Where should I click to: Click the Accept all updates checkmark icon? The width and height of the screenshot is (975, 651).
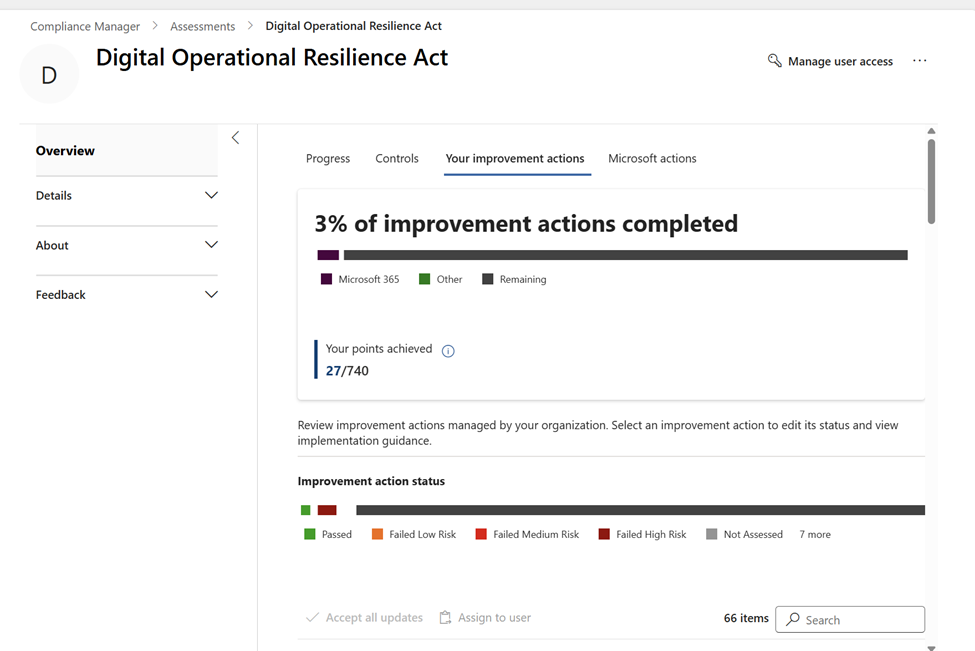coord(312,618)
